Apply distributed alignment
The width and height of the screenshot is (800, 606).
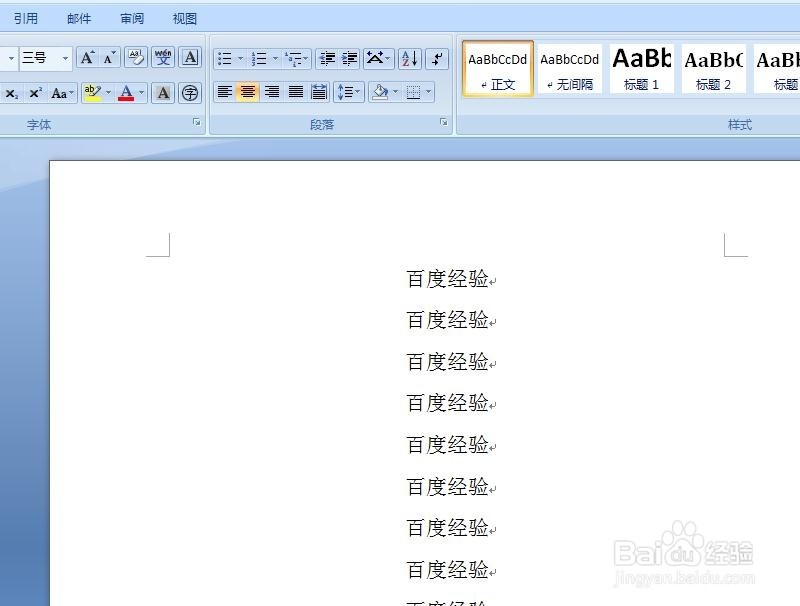pyautogui.click(x=319, y=92)
